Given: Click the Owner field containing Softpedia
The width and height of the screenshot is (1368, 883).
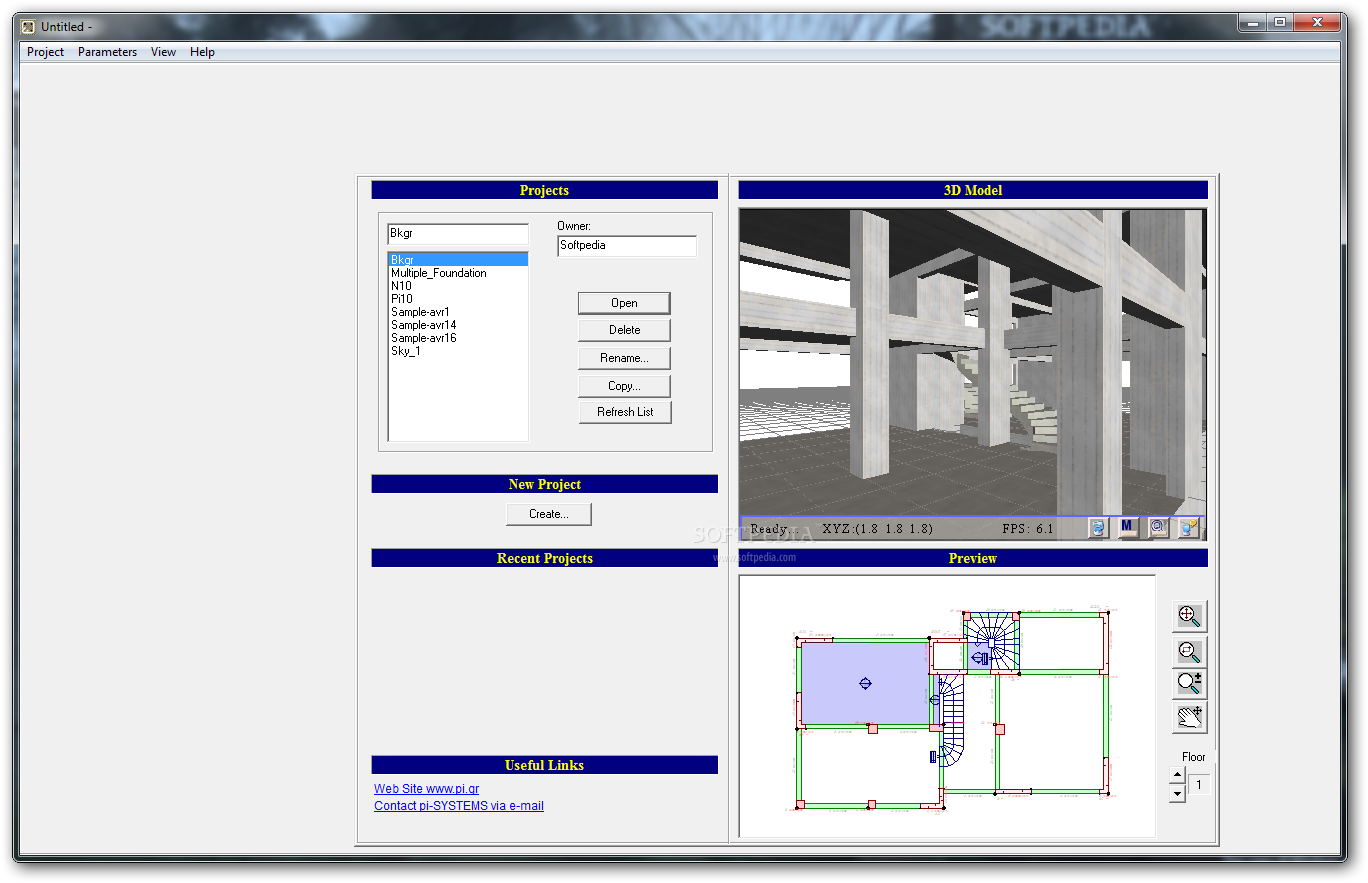Looking at the screenshot, I should [x=627, y=246].
